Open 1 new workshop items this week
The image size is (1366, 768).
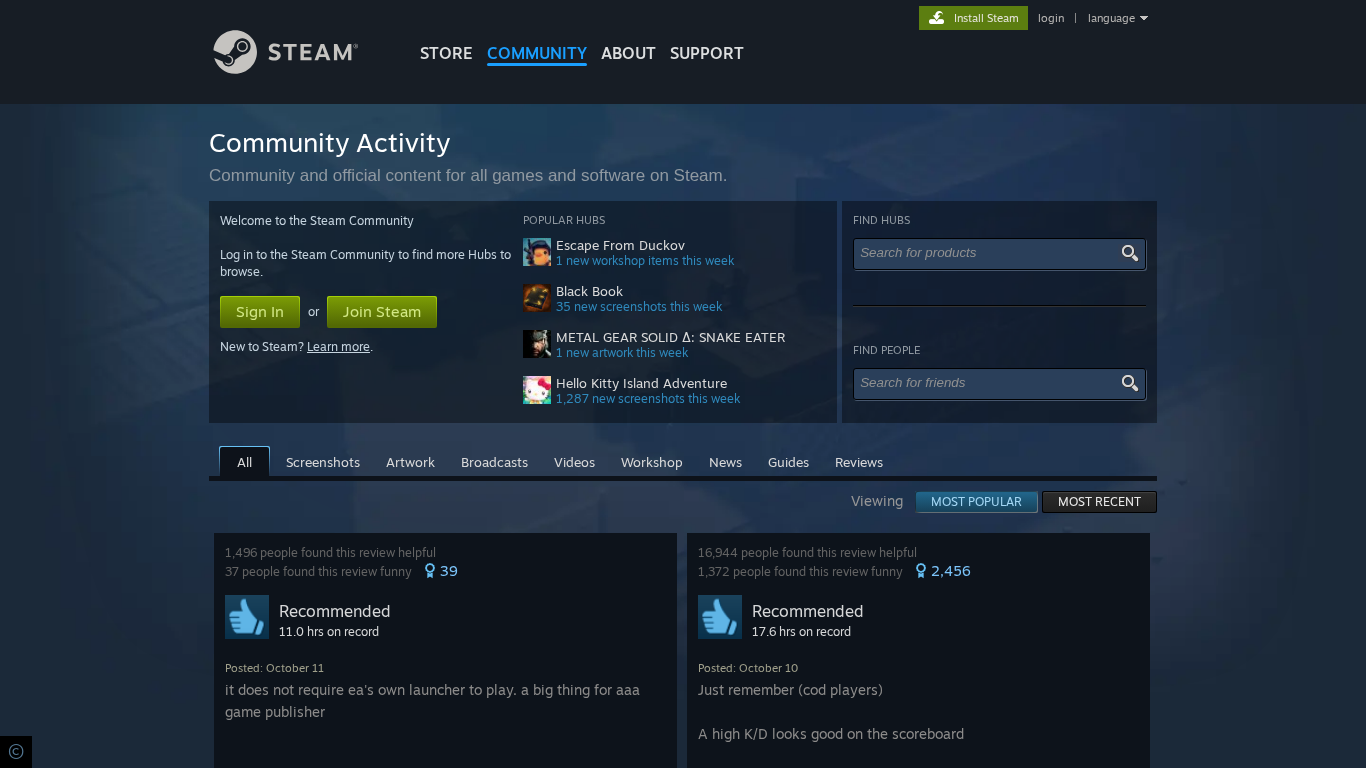(645, 261)
